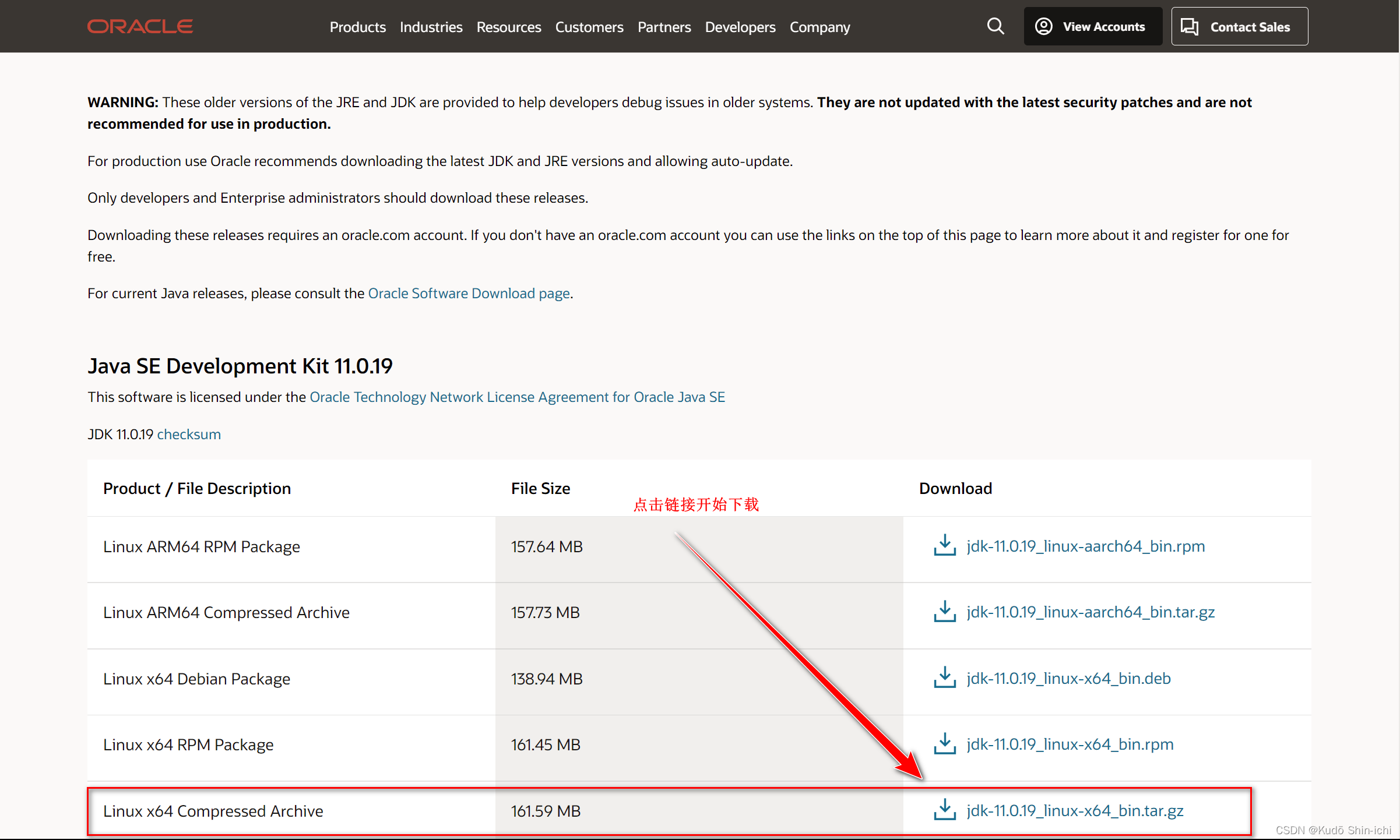Download jdk-11.0.19_linux-x64_bin.tar.gz
The height and width of the screenshot is (840, 1400).
[x=1075, y=810]
